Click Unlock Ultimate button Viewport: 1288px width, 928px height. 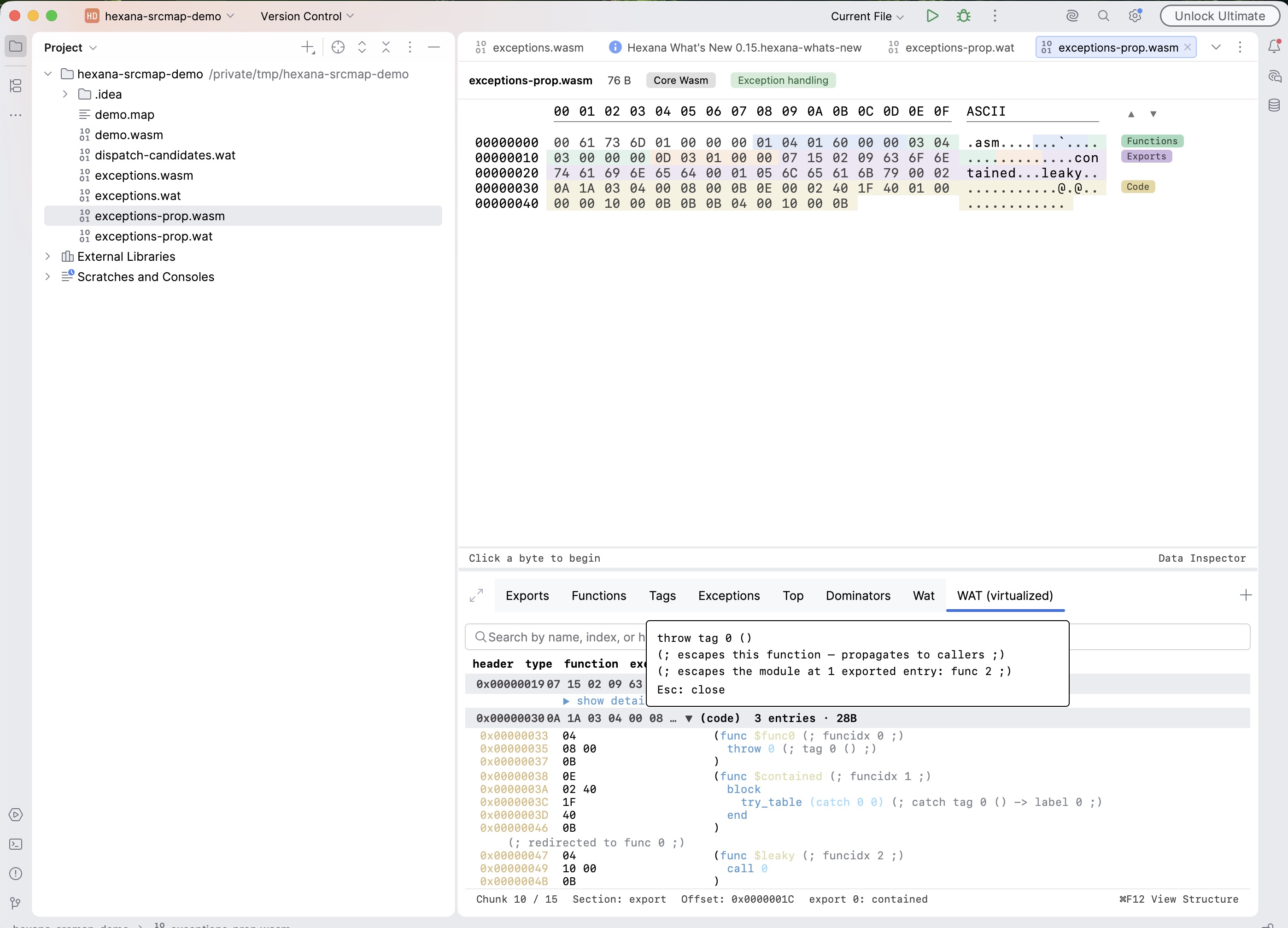(x=1219, y=16)
